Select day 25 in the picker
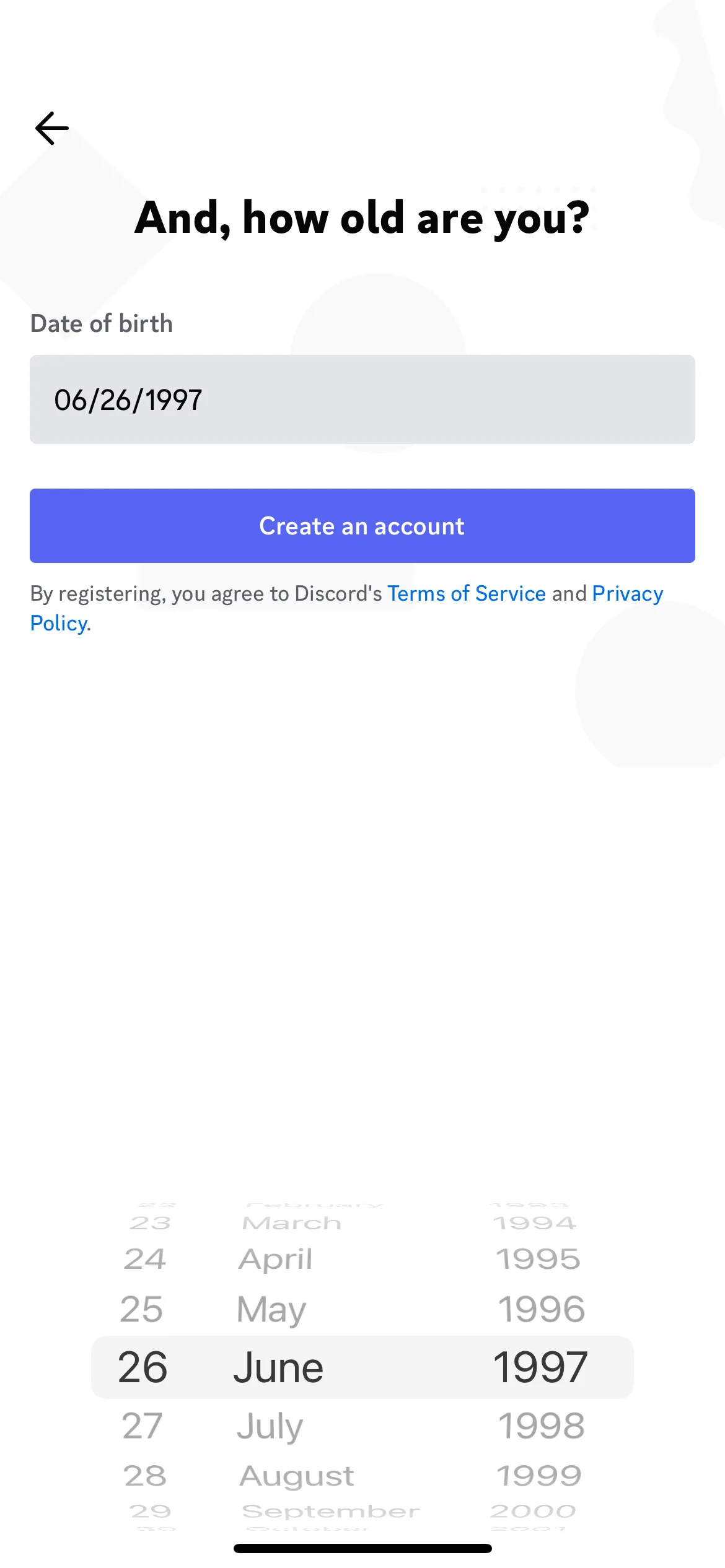This screenshot has width=725, height=1568. 142,1309
